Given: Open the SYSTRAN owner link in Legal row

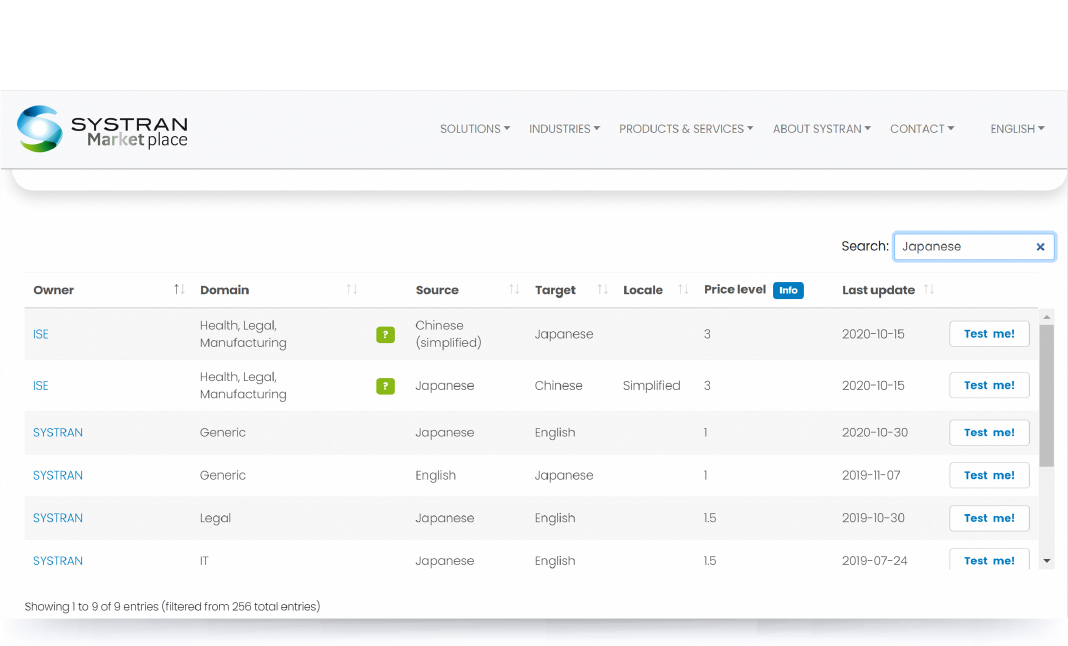Looking at the screenshot, I should (x=58, y=518).
